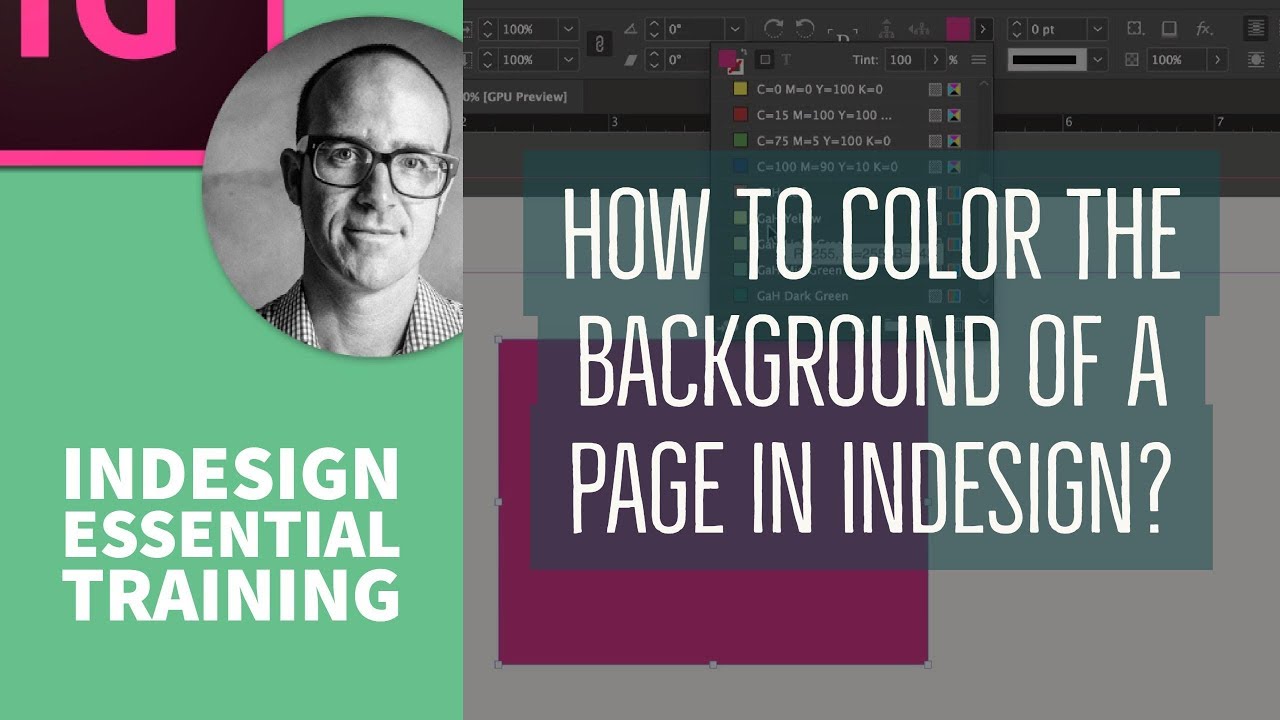
Task: Choose the C=0 M=0 Y=100 K=0 swatch
Action: click(819, 89)
